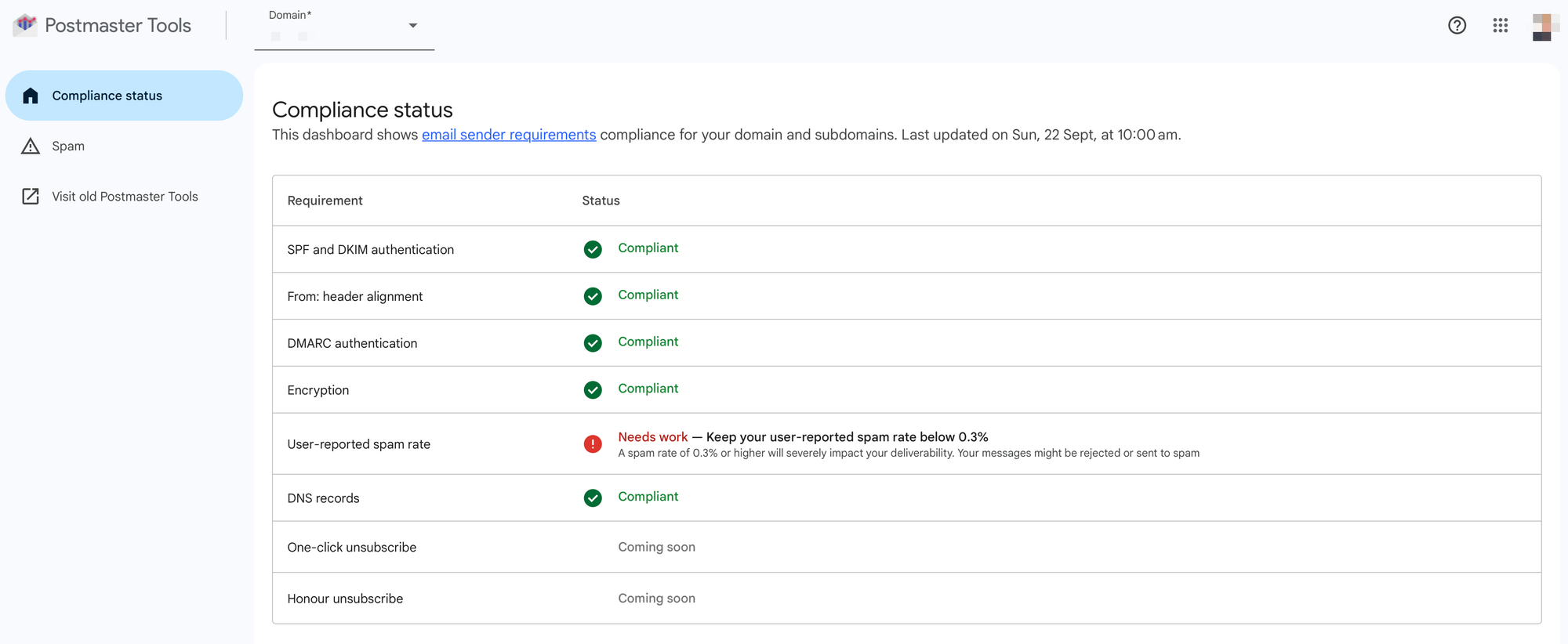Click the DNS records row label
The height and width of the screenshot is (644, 1568).
point(323,498)
